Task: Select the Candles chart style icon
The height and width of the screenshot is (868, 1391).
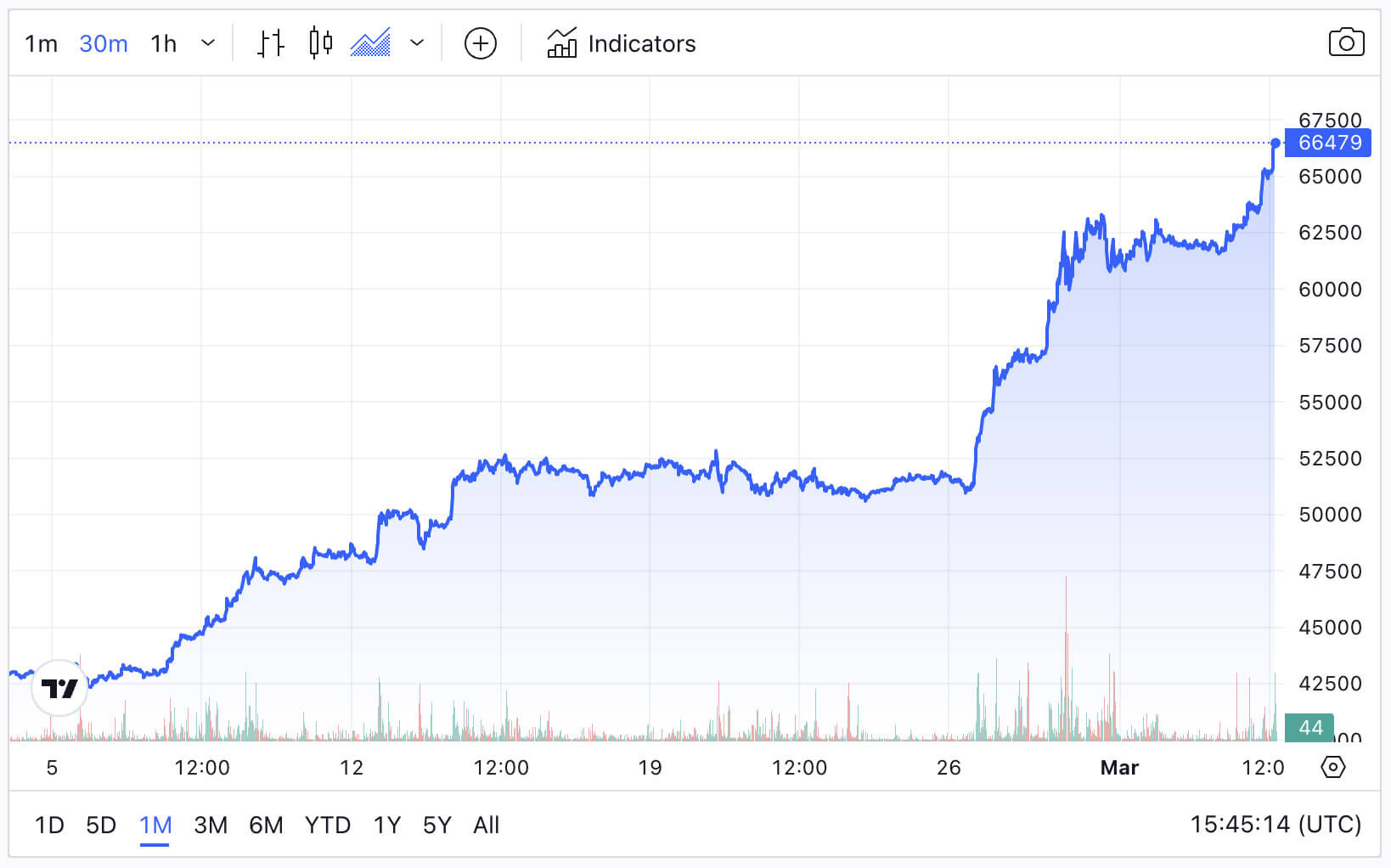Action: (x=321, y=43)
